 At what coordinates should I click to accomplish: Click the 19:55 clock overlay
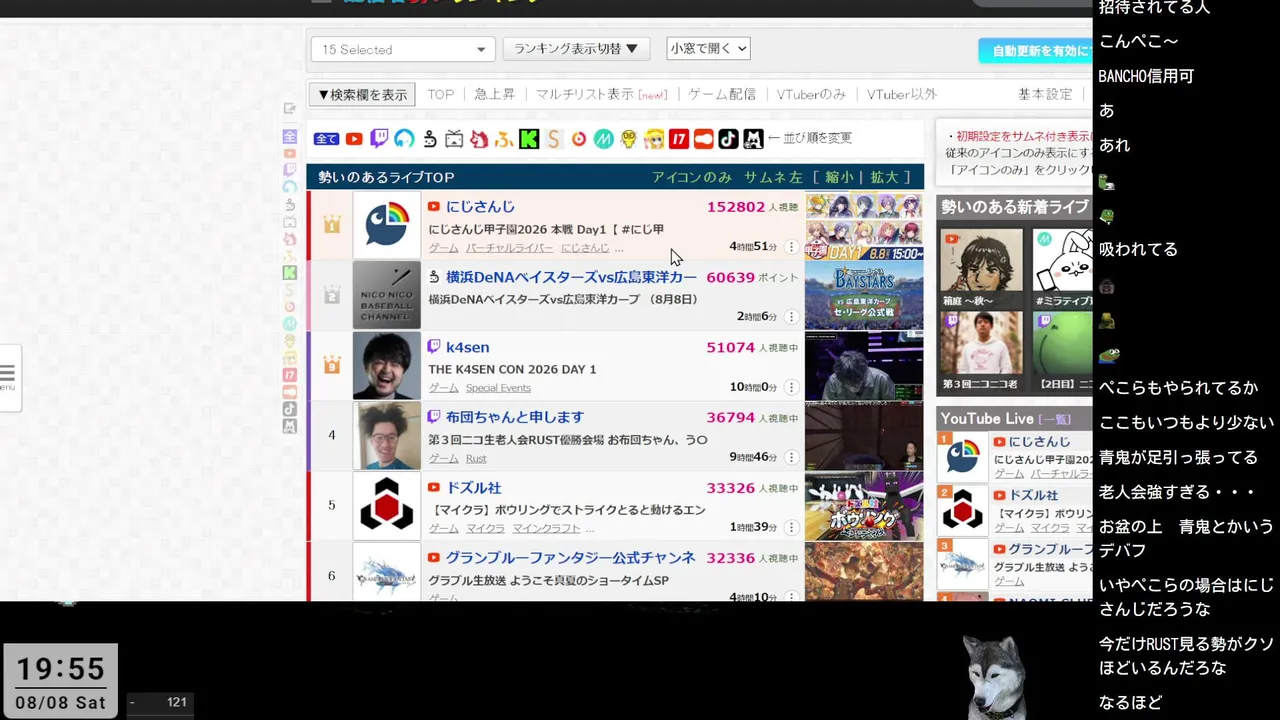(x=61, y=668)
